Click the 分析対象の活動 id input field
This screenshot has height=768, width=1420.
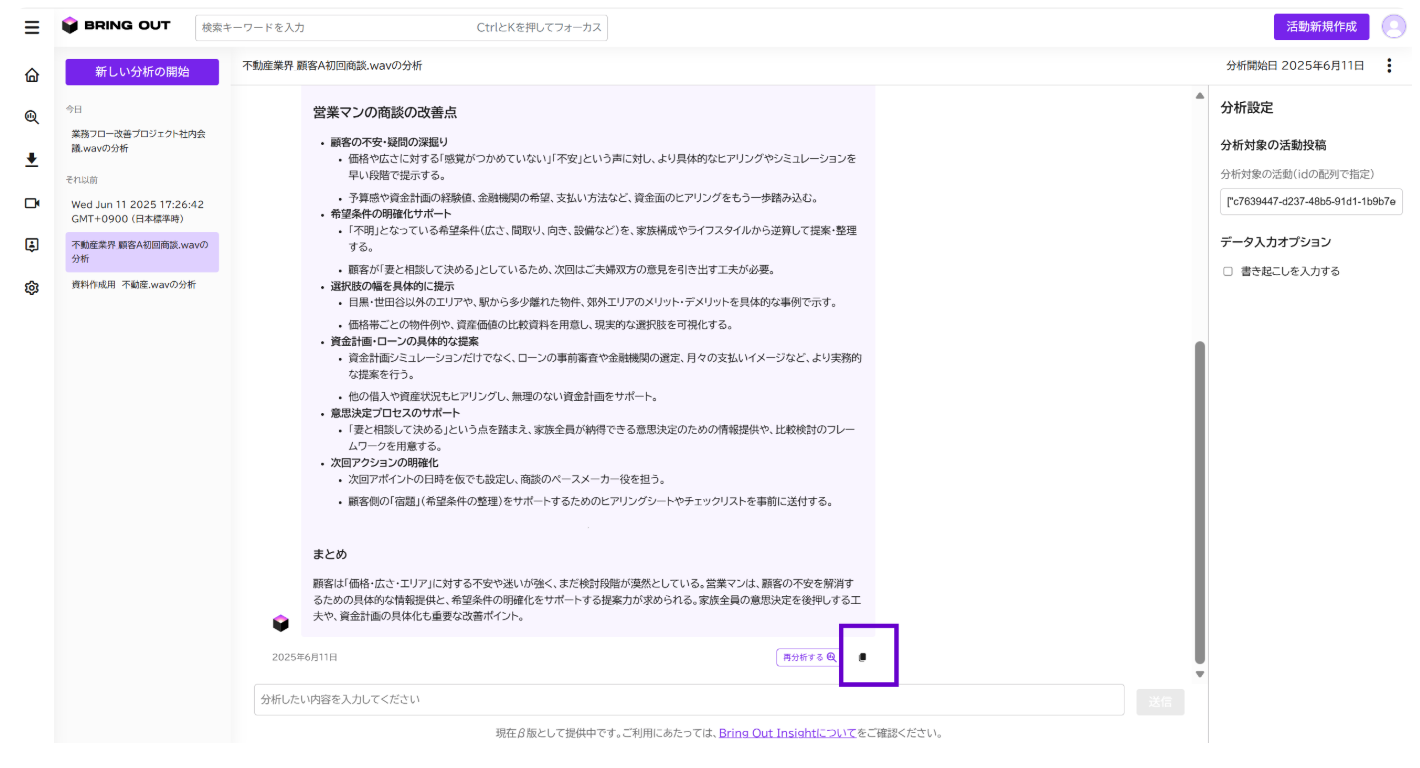[1311, 202]
